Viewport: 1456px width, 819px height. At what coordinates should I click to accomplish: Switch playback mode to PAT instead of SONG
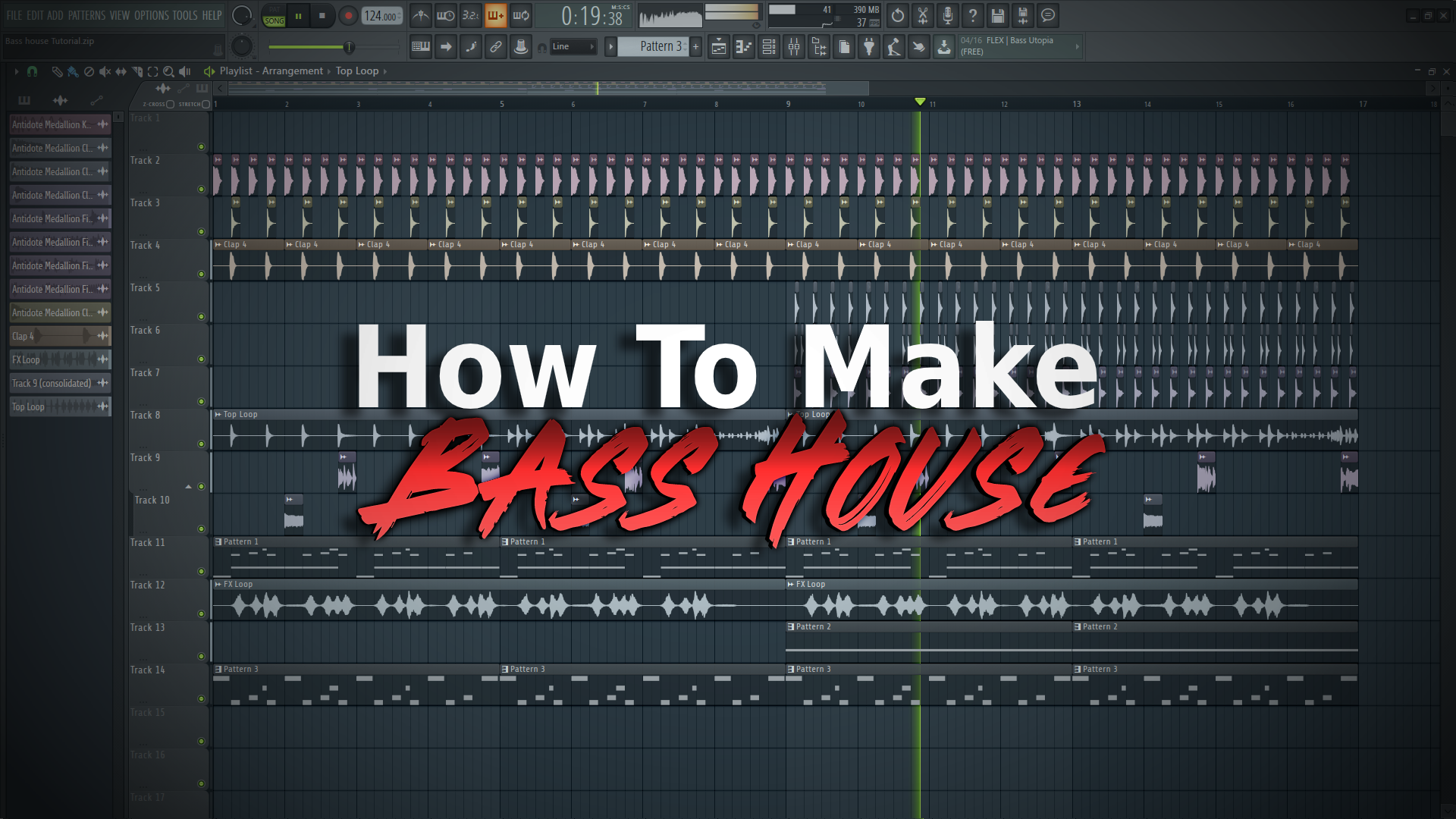[x=275, y=9]
